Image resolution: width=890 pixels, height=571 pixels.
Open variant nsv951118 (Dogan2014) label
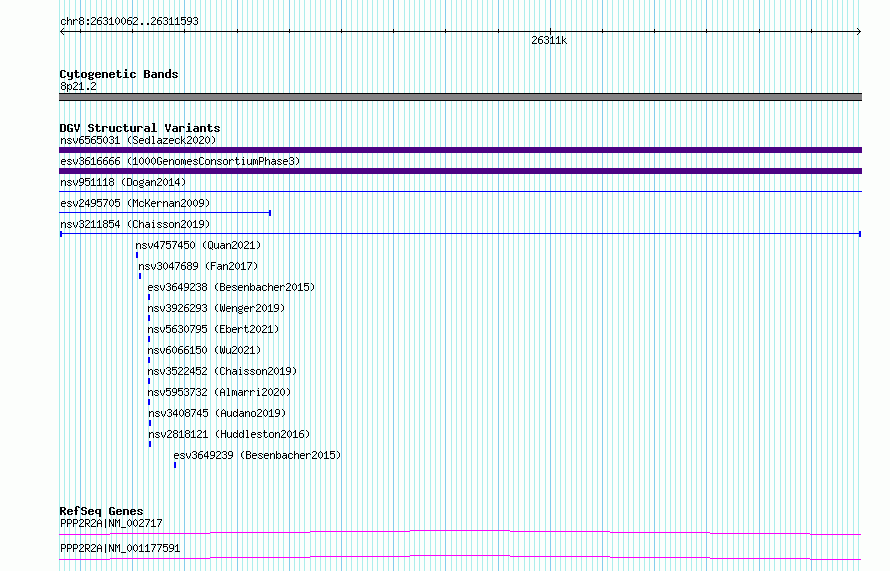tap(123, 182)
